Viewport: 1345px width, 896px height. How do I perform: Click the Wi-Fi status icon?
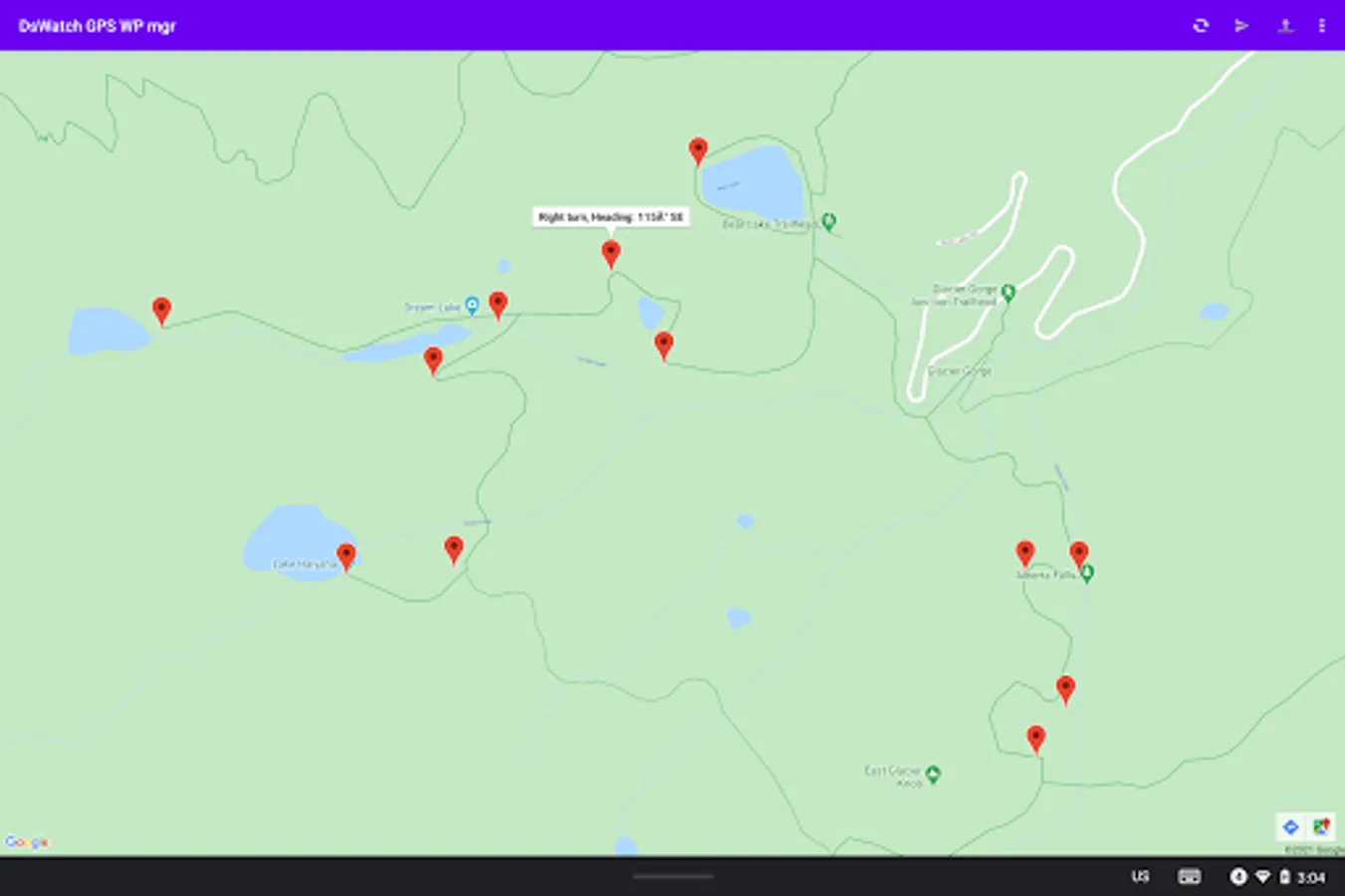pyautogui.click(x=1262, y=877)
